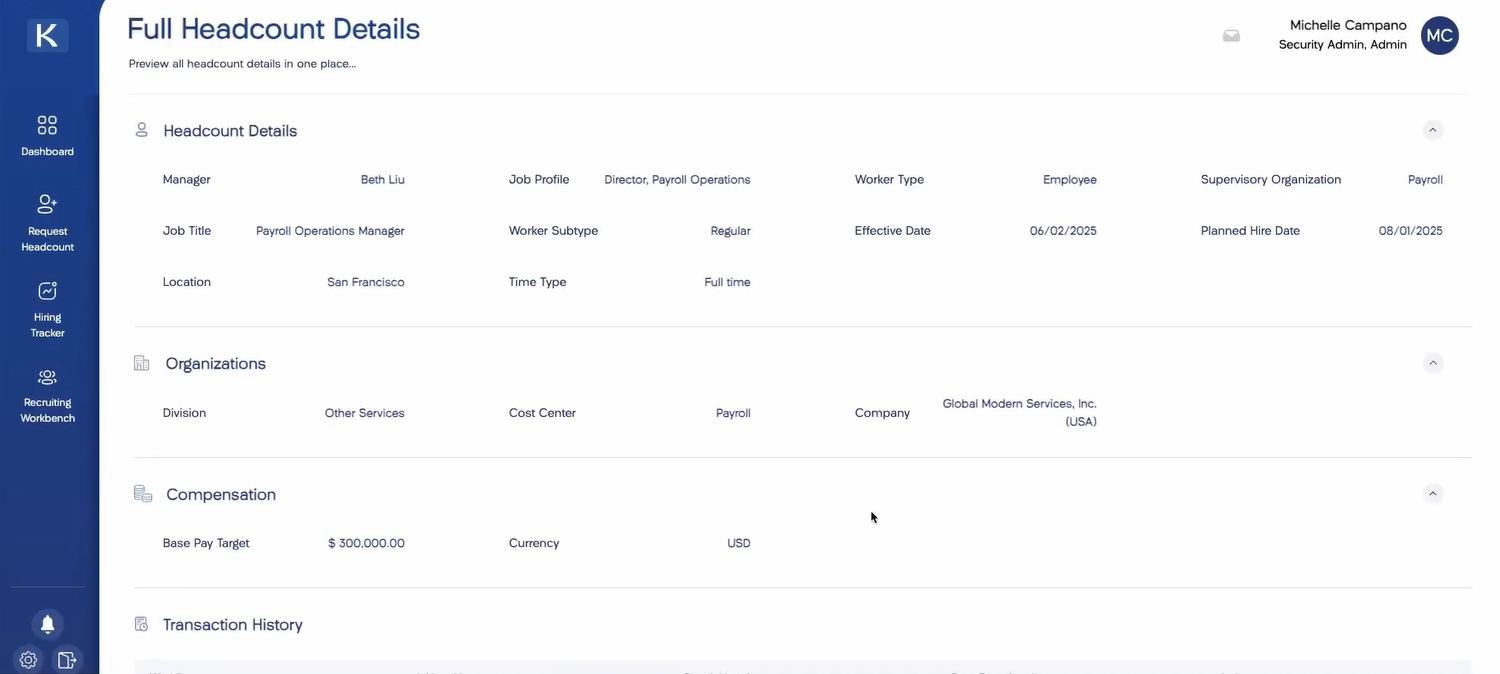Collapse the Headcount Details section
The width and height of the screenshot is (1500, 674).
pyautogui.click(x=1433, y=130)
